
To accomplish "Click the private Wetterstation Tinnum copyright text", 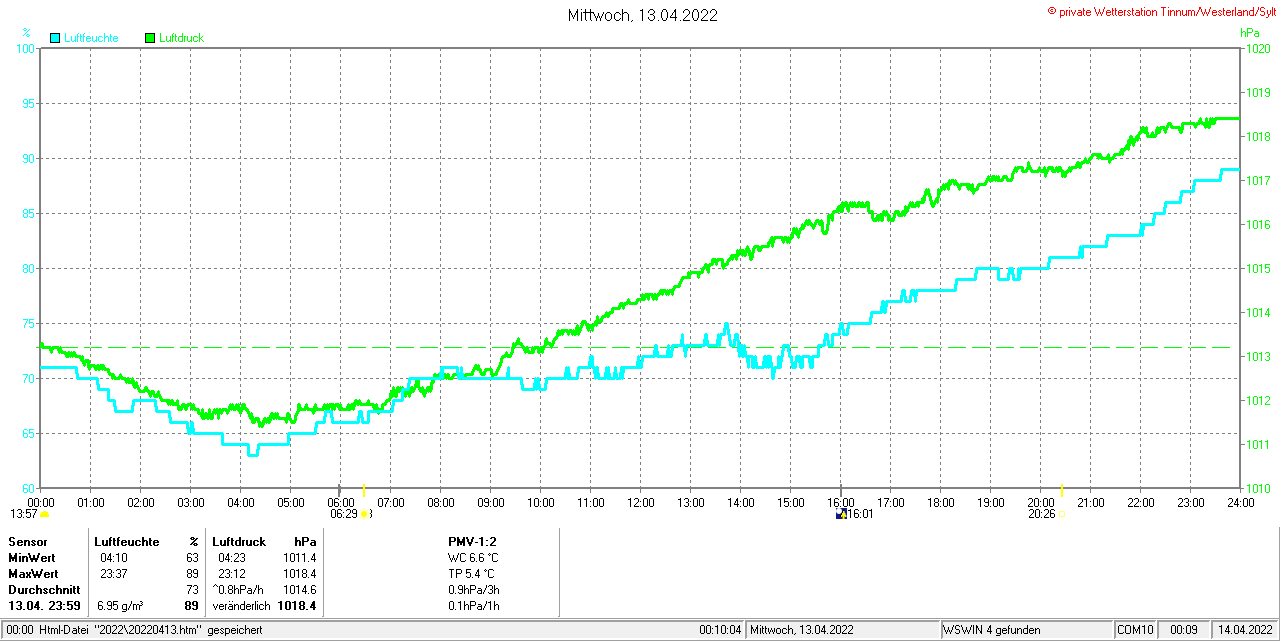I will pos(1161,11).
